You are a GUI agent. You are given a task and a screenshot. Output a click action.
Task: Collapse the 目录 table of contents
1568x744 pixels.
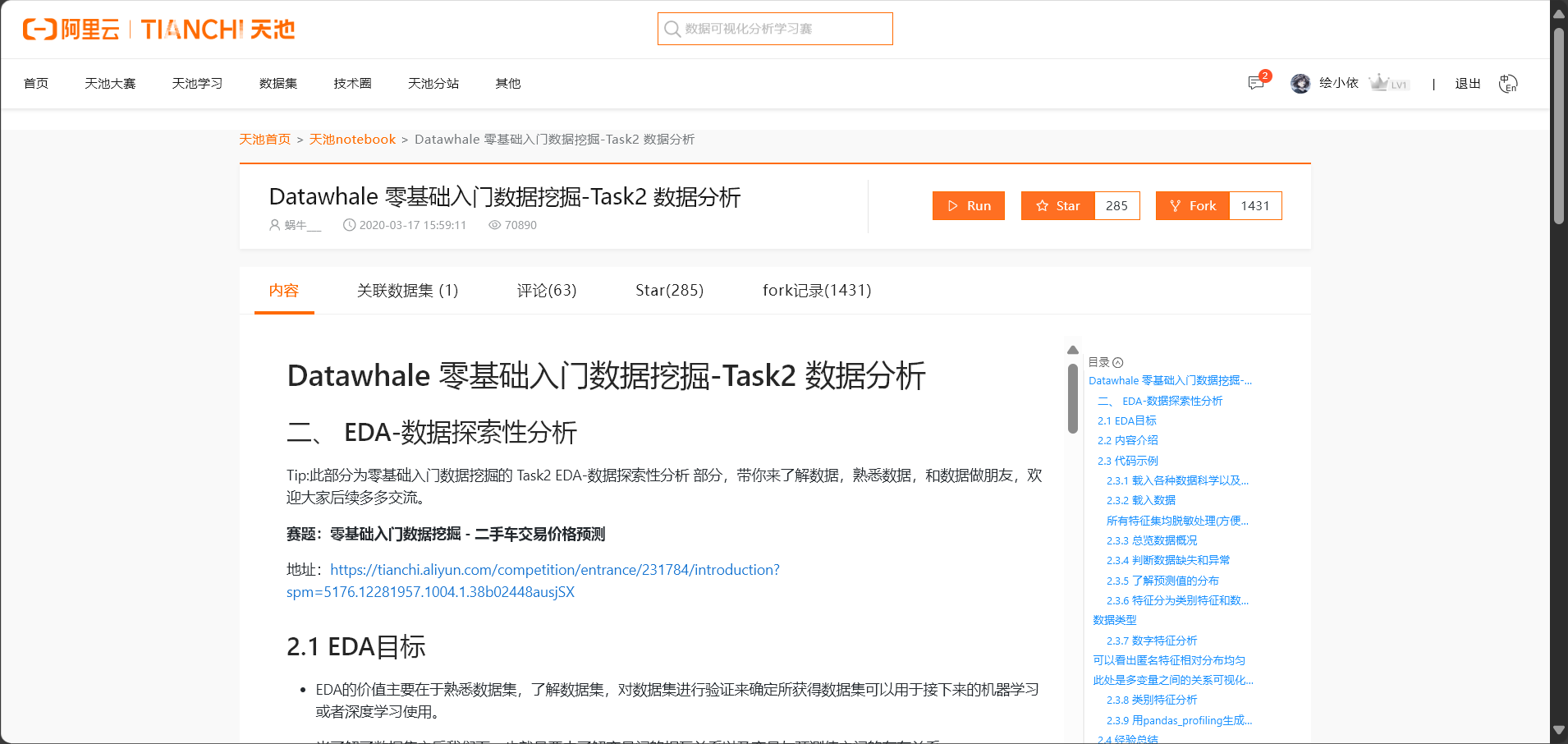point(1118,362)
